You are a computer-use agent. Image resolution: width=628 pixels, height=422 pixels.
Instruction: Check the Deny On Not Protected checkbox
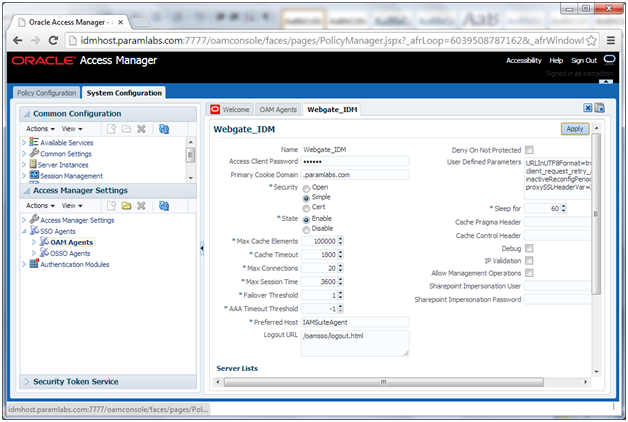click(x=529, y=150)
